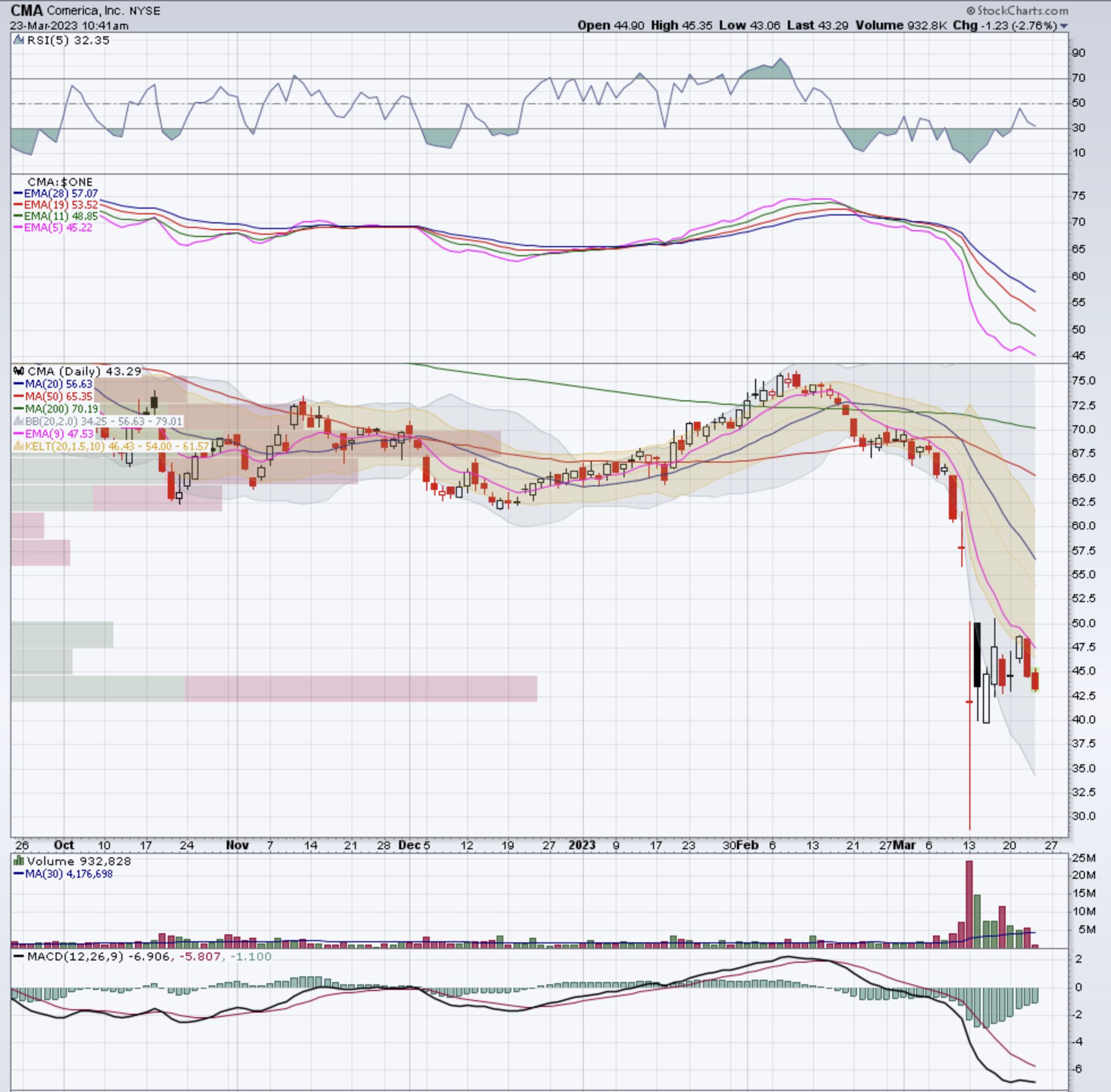
Task: Click the candlestick icon before CMA (Daily)
Action: click(x=19, y=371)
